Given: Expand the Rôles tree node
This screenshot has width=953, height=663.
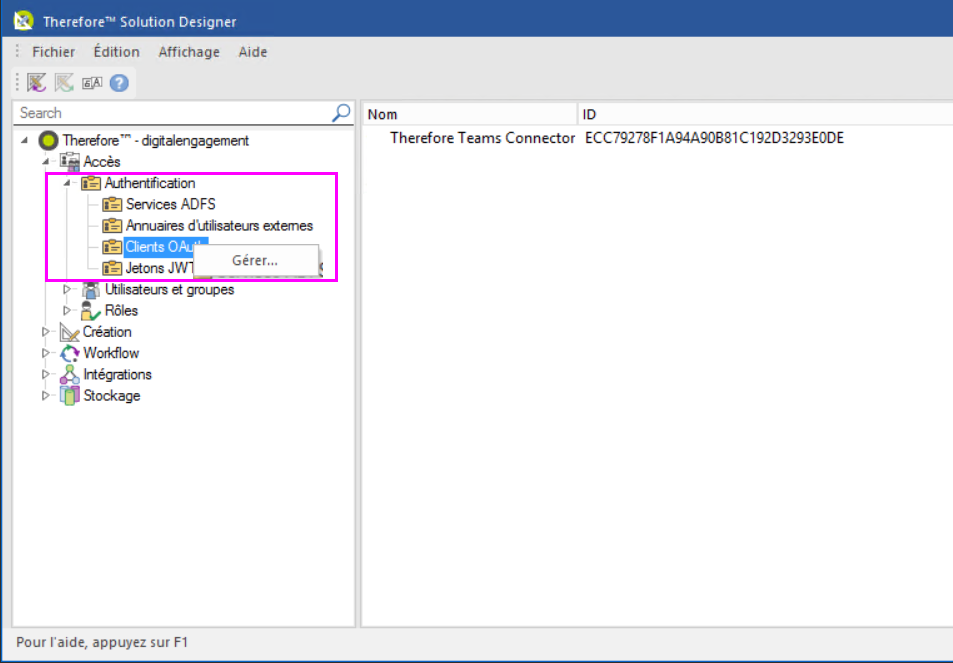Looking at the screenshot, I should [x=67, y=311].
